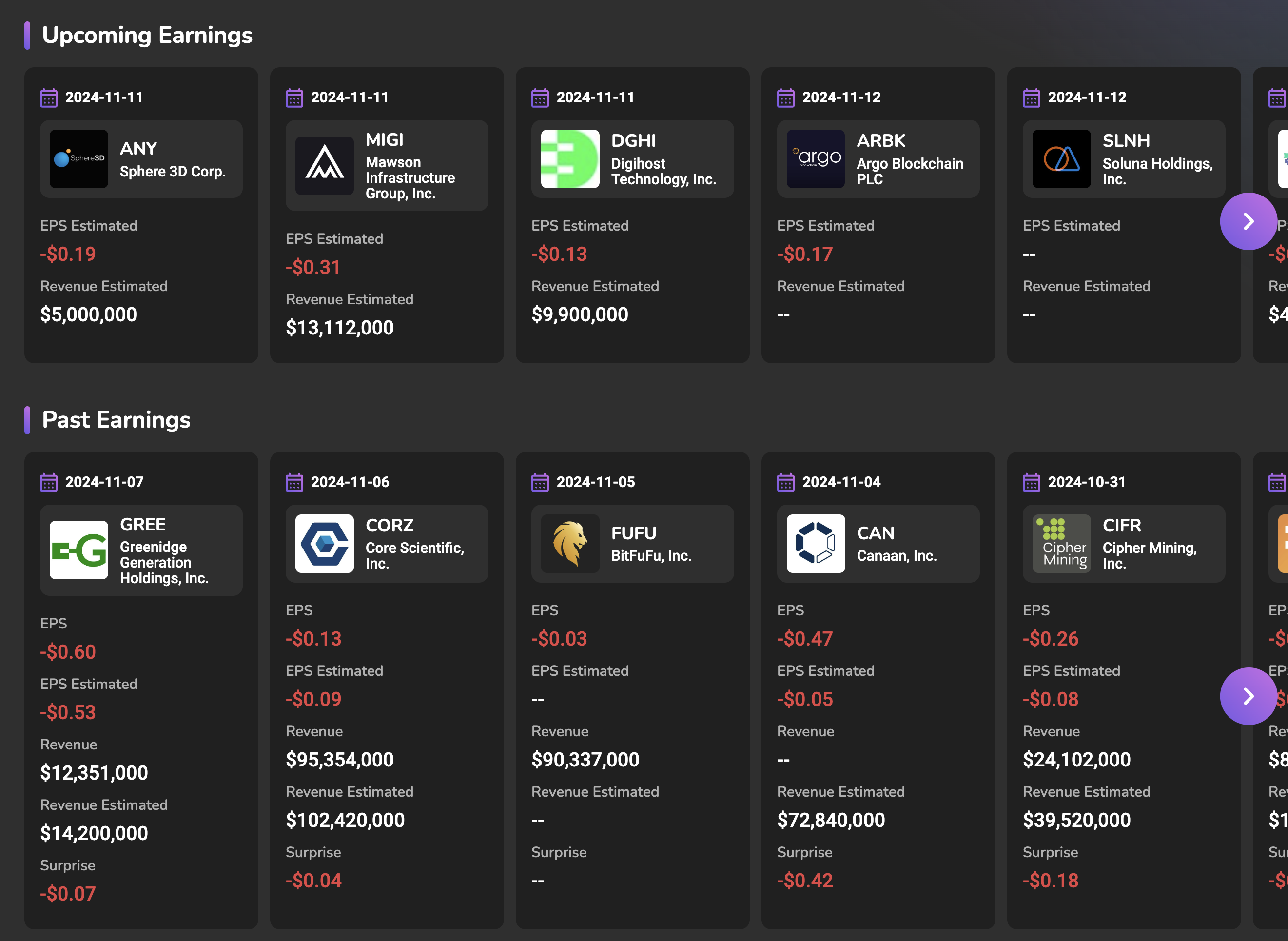Click the Mawson Infrastructure Group logo
The height and width of the screenshot is (941, 1288).
[324, 166]
